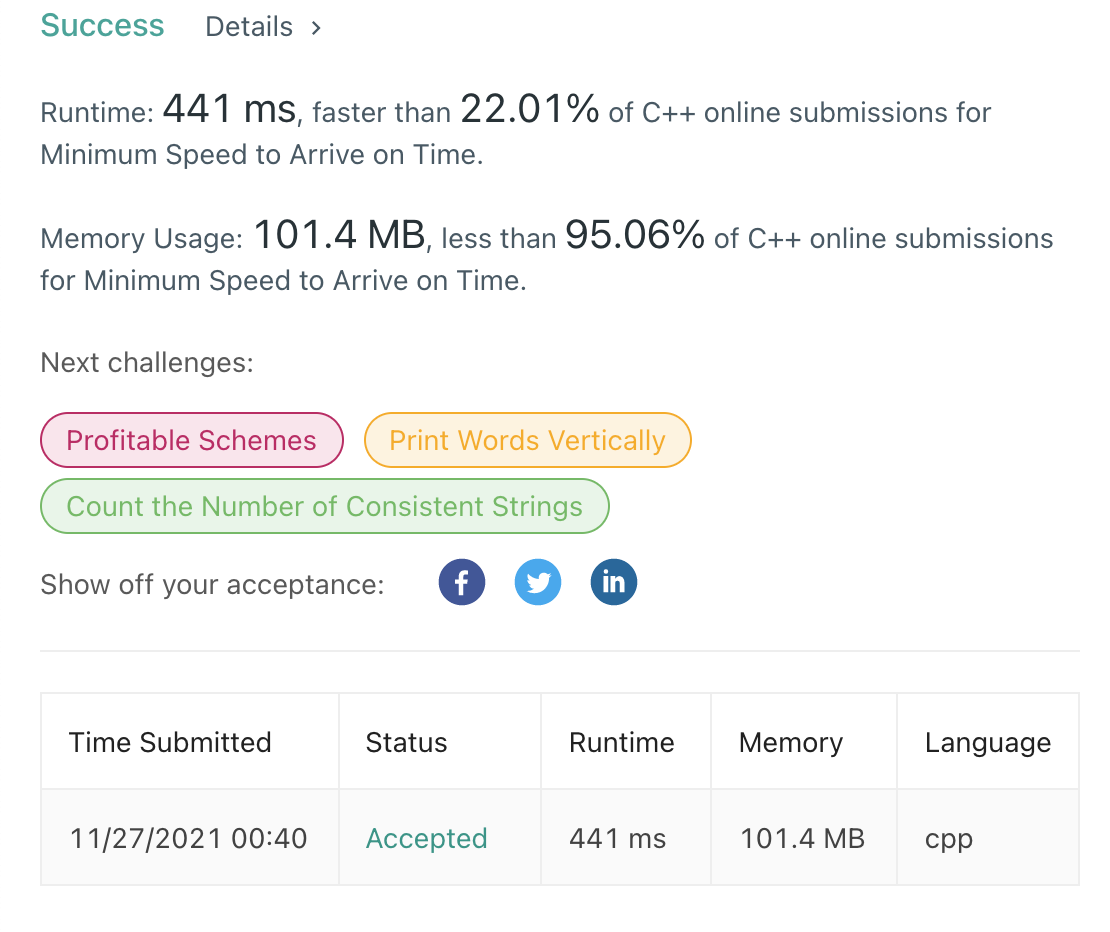The image size is (1110, 932).
Task: Sort by the Time Submitted column
Action: pos(170,742)
